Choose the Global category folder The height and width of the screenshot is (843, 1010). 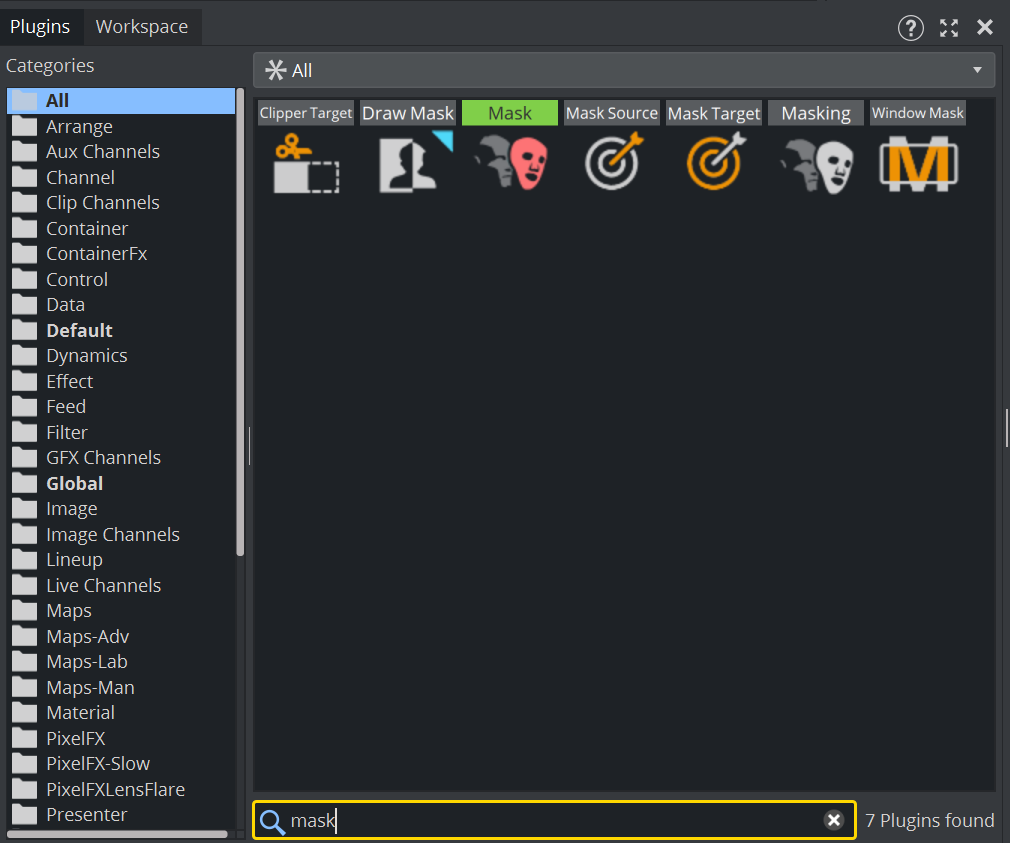click(74, 483)
